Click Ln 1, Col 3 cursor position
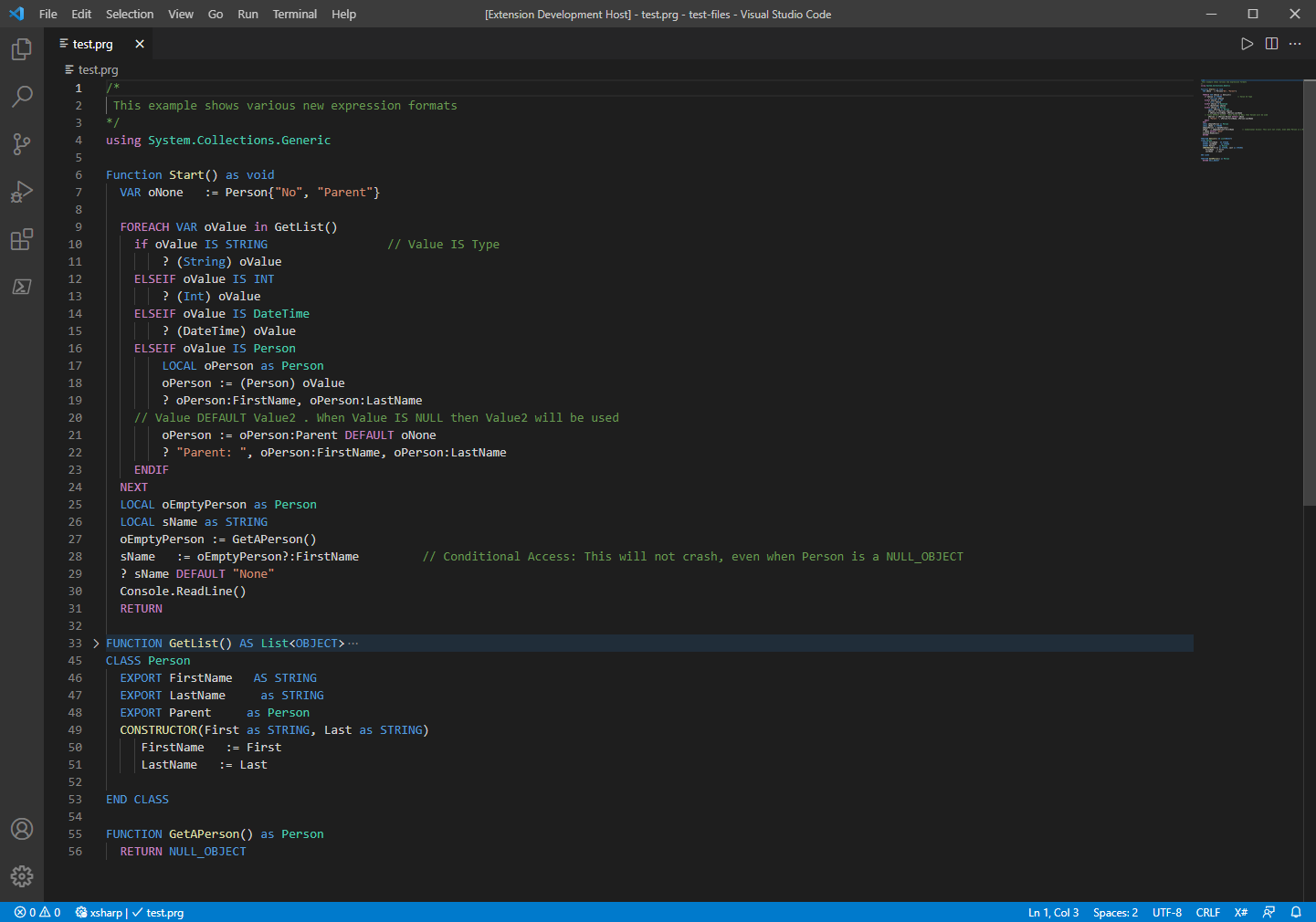 point(1053,912)
